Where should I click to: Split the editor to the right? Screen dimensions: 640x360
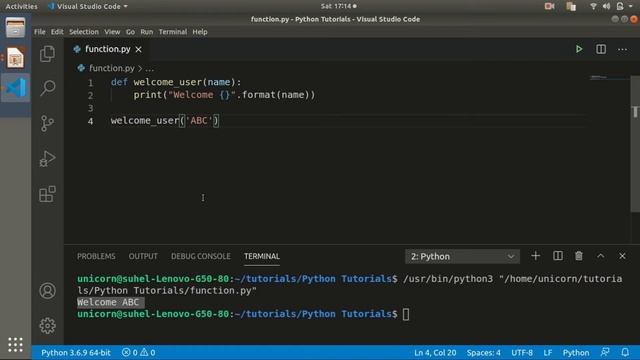(x=601, y=49)
